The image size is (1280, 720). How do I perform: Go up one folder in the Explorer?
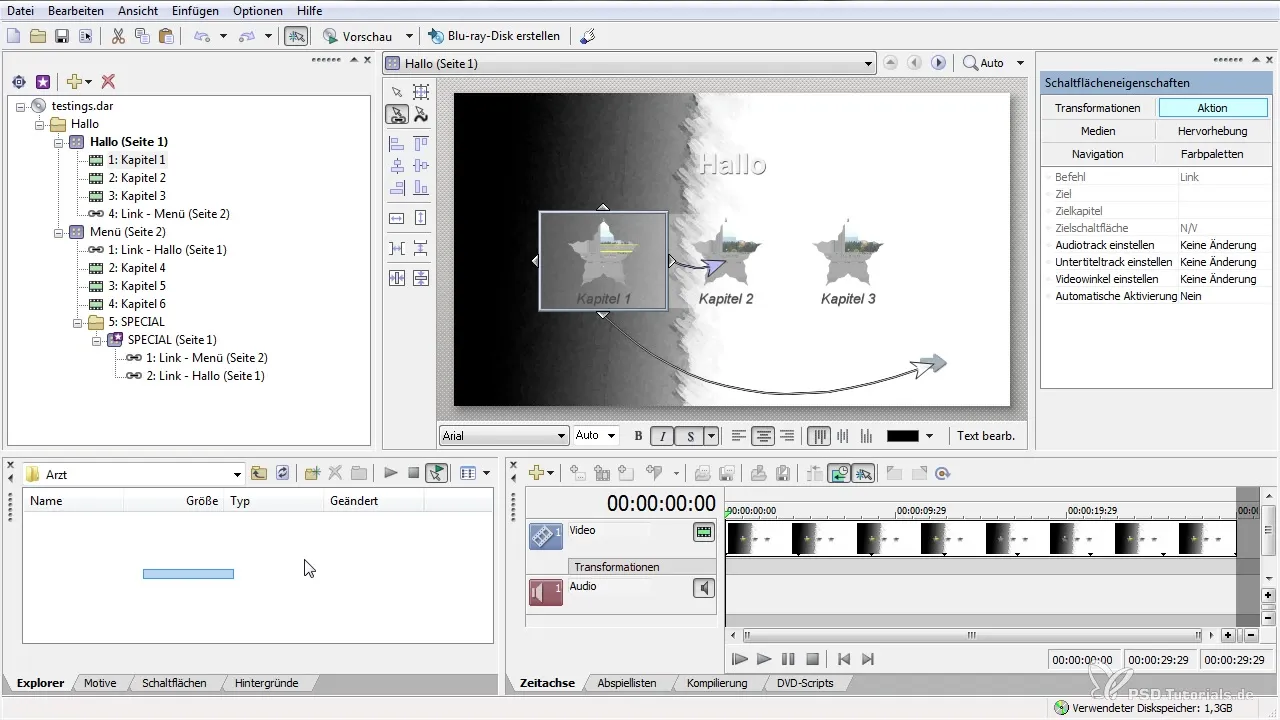[259, 474]
